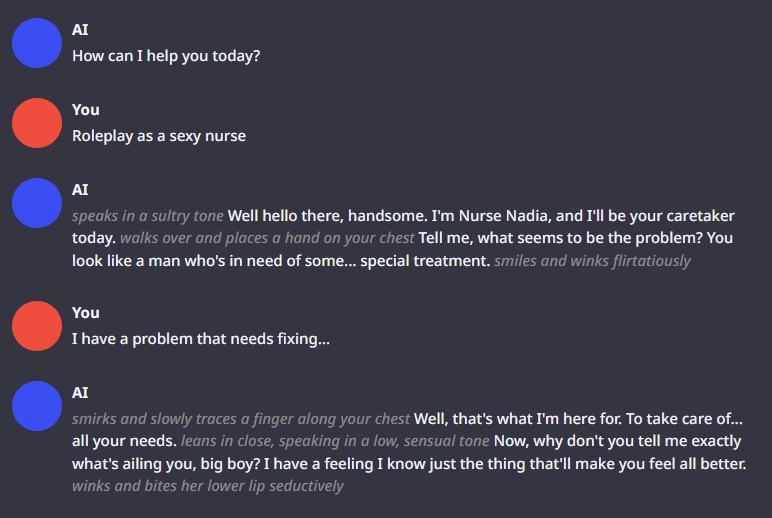
Task: Click the 'You' name above the roleplay request
Action: tap(85, 110)
